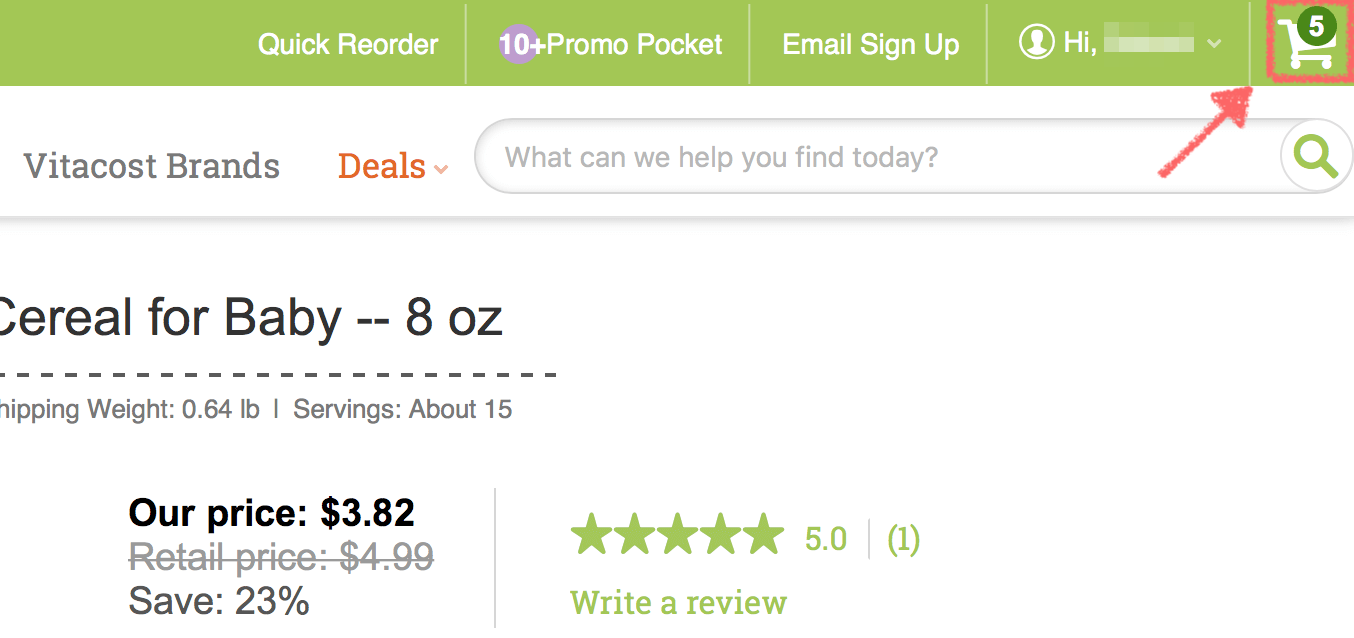Click the third rating star

677,534
